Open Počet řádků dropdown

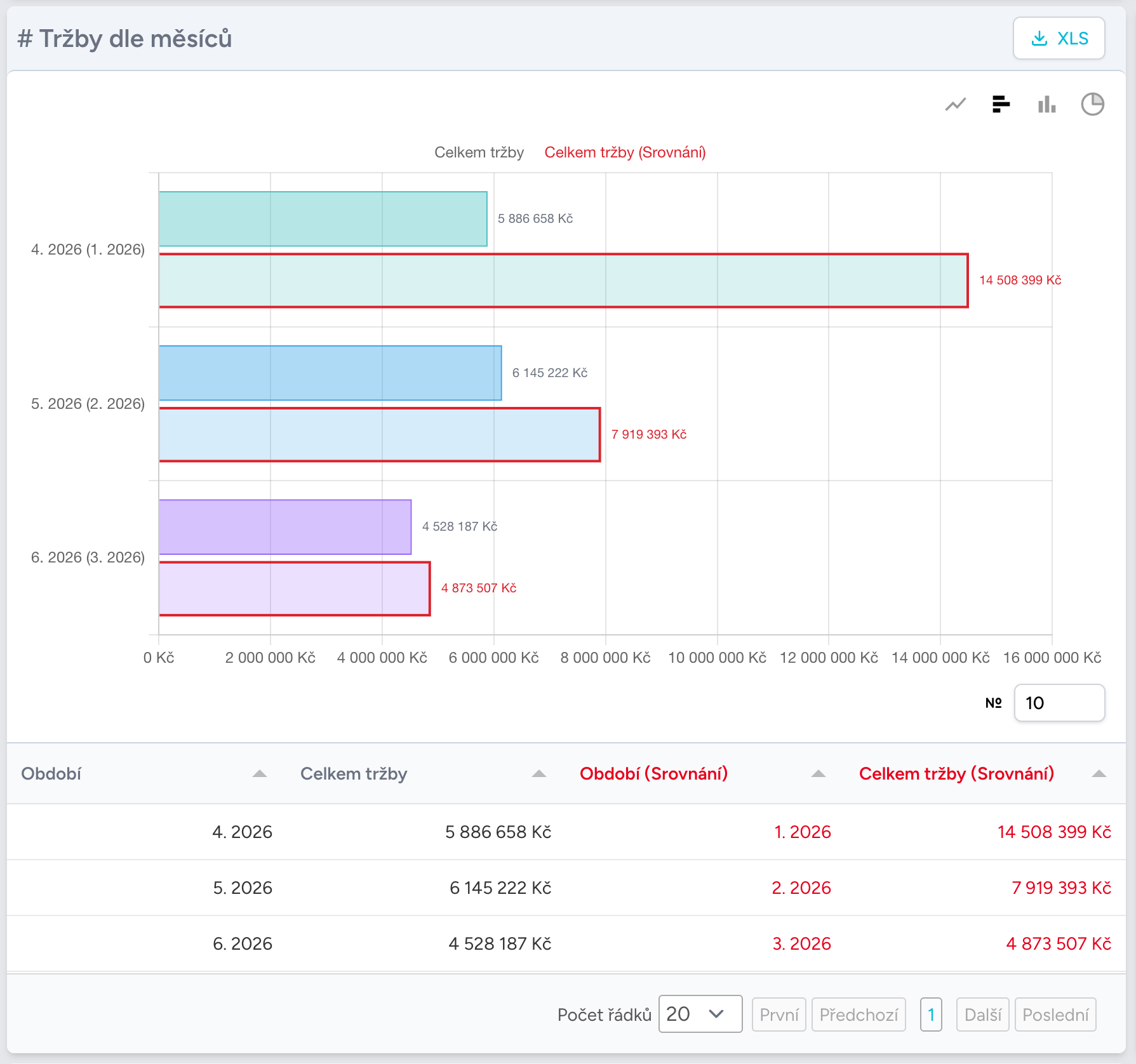point(700,1014)
